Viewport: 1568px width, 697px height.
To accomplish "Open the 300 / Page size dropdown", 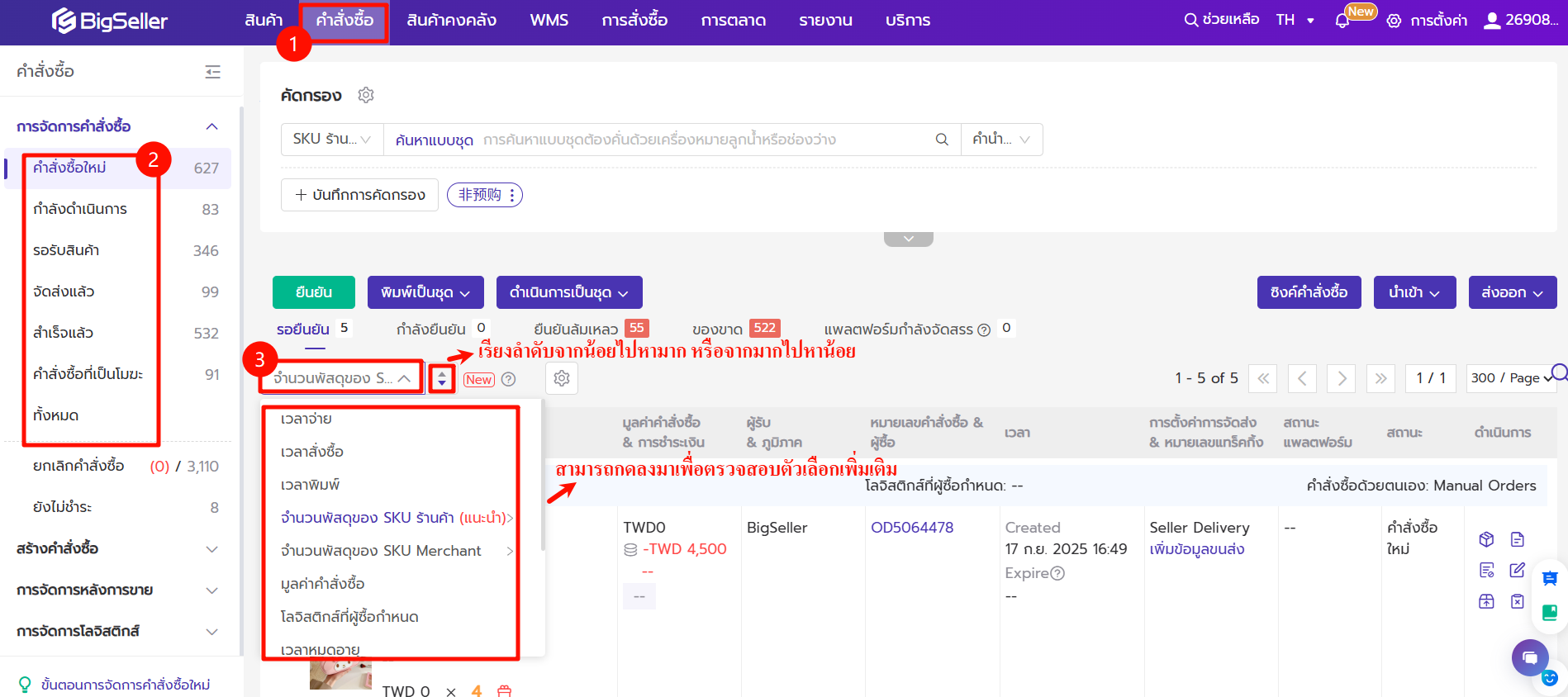I will pos(1509,378).
